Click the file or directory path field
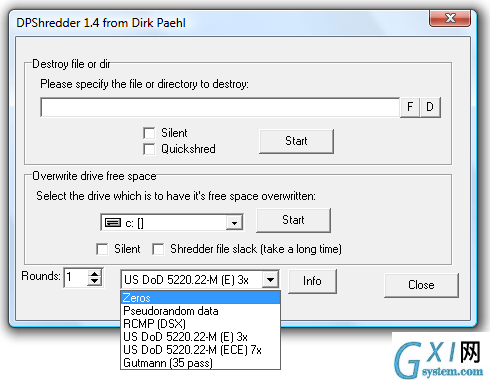This screenshot has height=380, width=490. 220,107
